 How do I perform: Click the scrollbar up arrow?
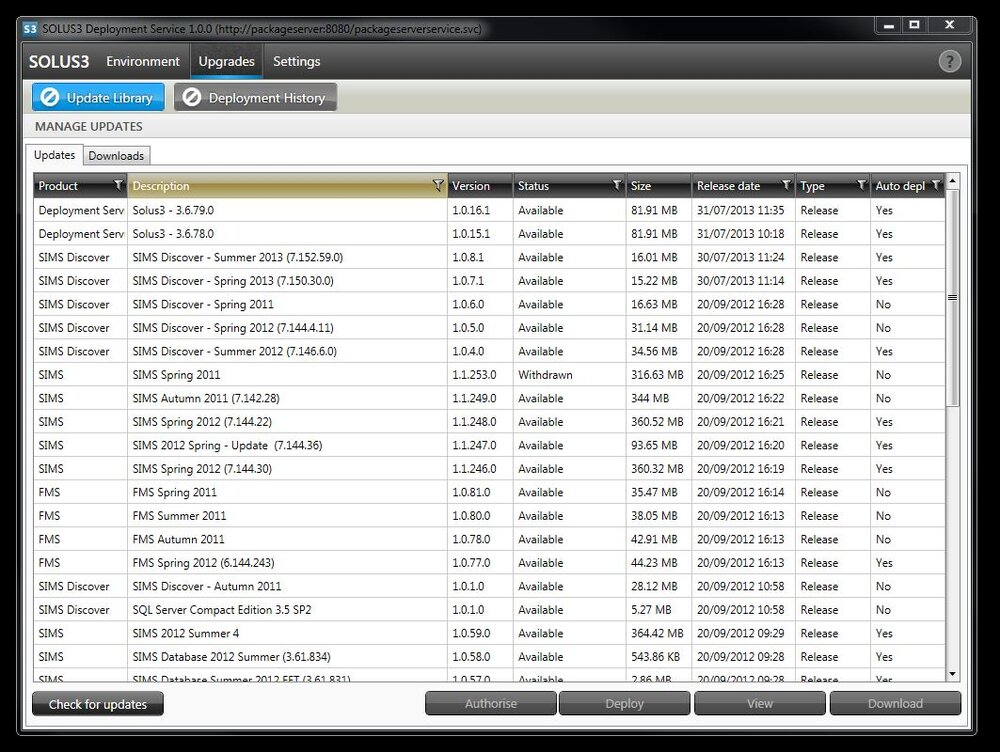(x=952, y=181)
